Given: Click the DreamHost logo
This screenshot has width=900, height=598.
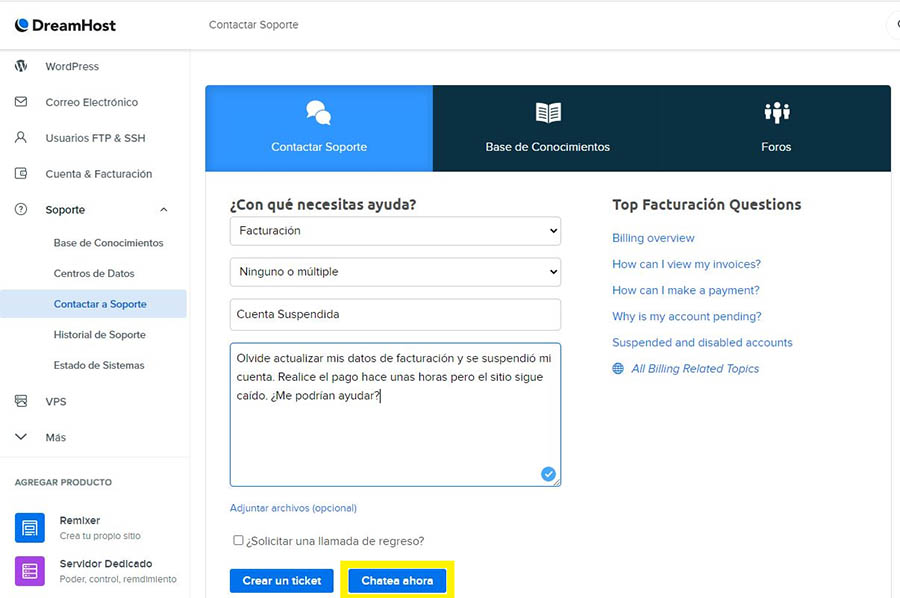Looking at the screenshot, I should (65, 25).
